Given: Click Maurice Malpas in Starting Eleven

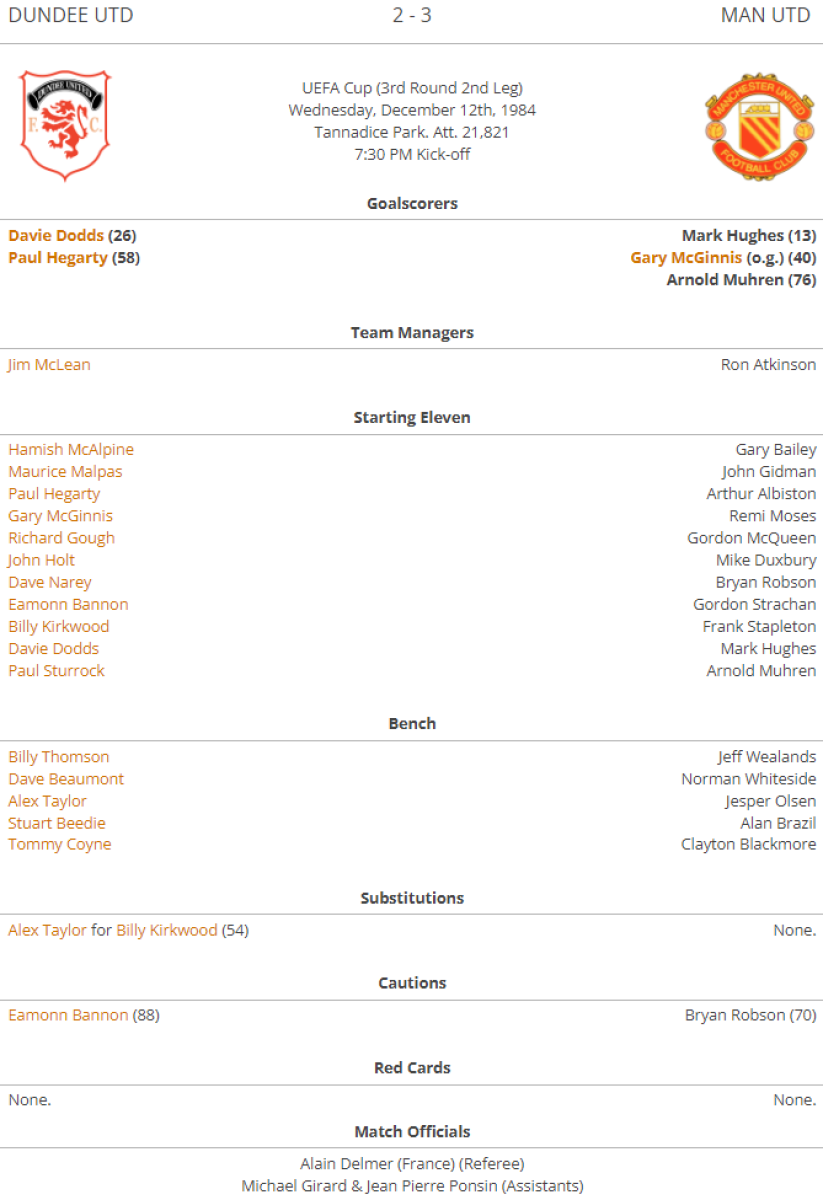Looking at the screenshot, I should 65,472.
